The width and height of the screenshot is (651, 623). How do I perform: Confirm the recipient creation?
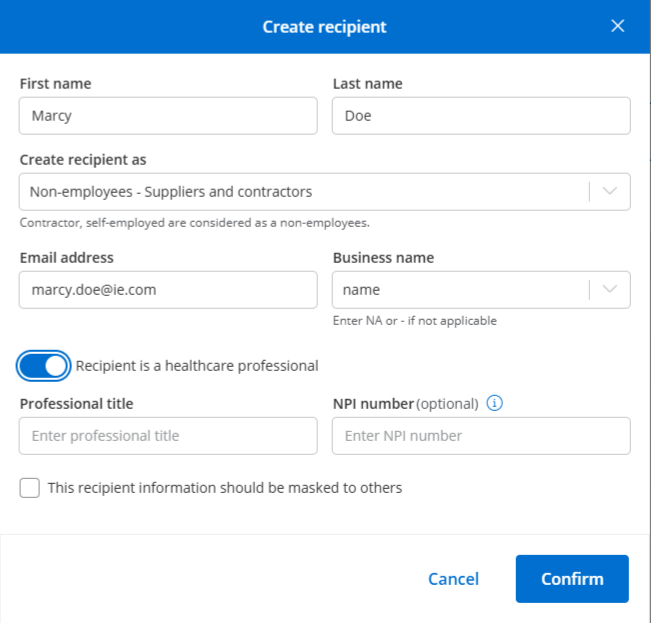coord(572,579)
